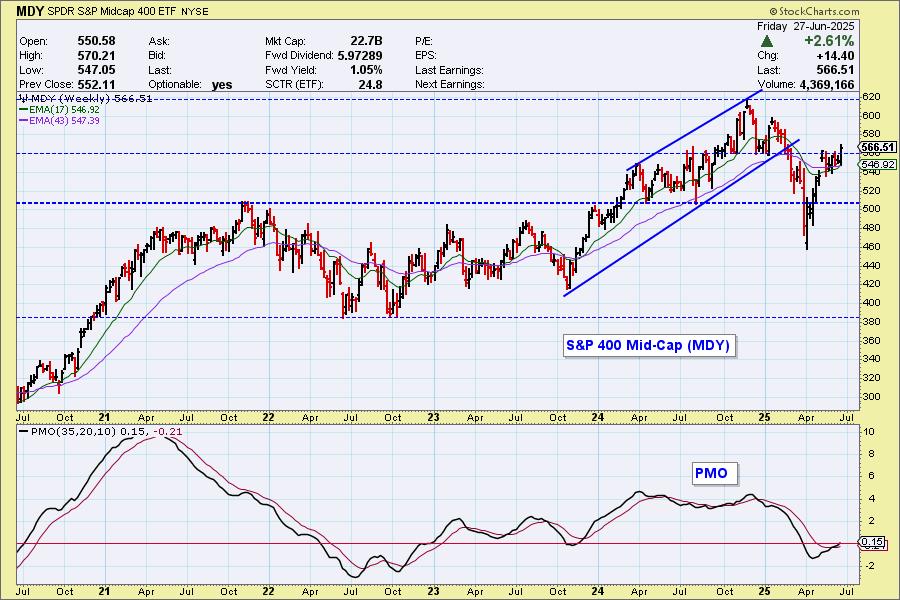Image resolution: width=900 pixels, height=600 pixels.
Task: Click year 22 on the price panel time axis
Action: point(268,417)
